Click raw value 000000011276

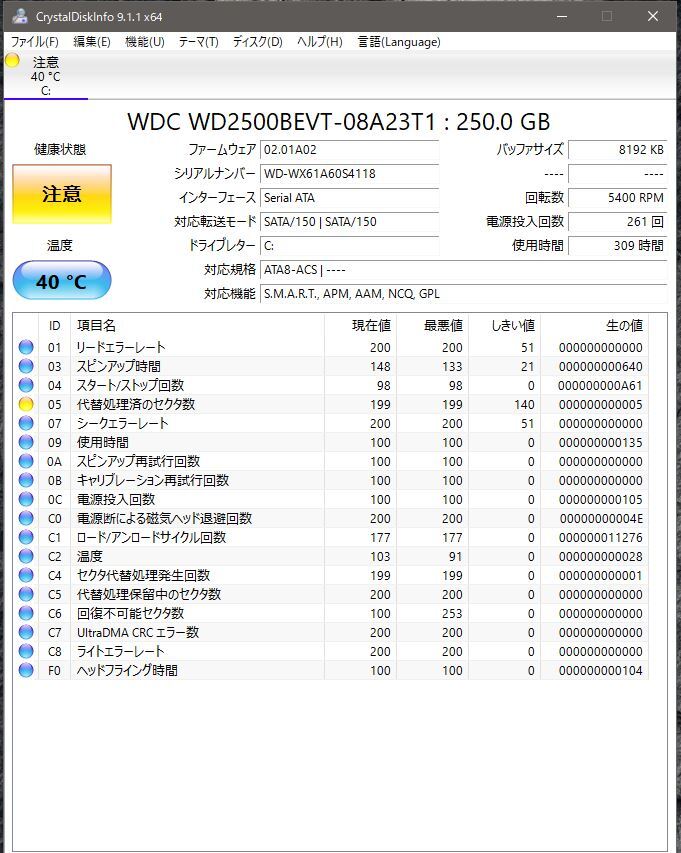600,537
